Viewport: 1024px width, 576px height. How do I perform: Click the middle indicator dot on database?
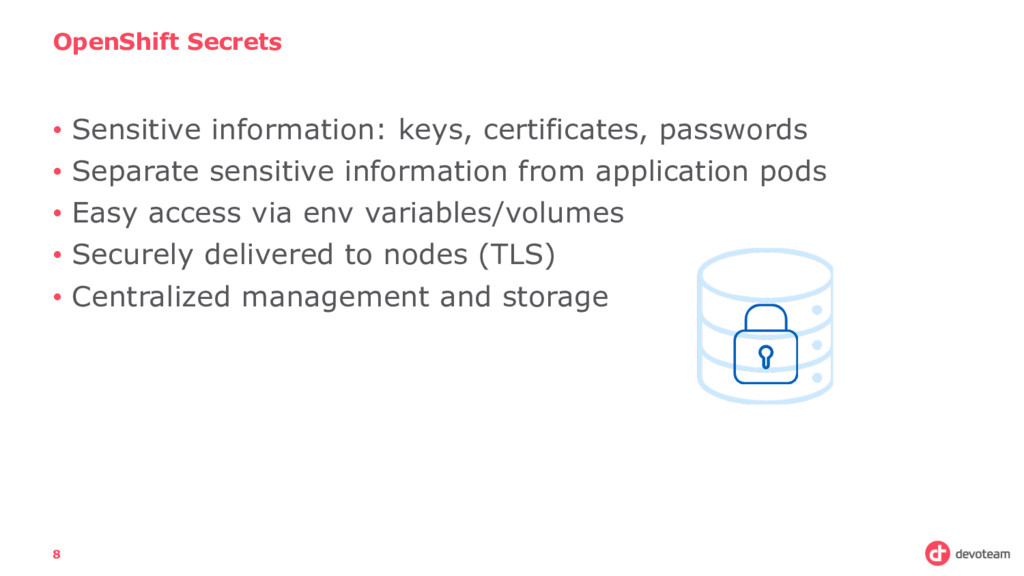(x=816, y=344)
